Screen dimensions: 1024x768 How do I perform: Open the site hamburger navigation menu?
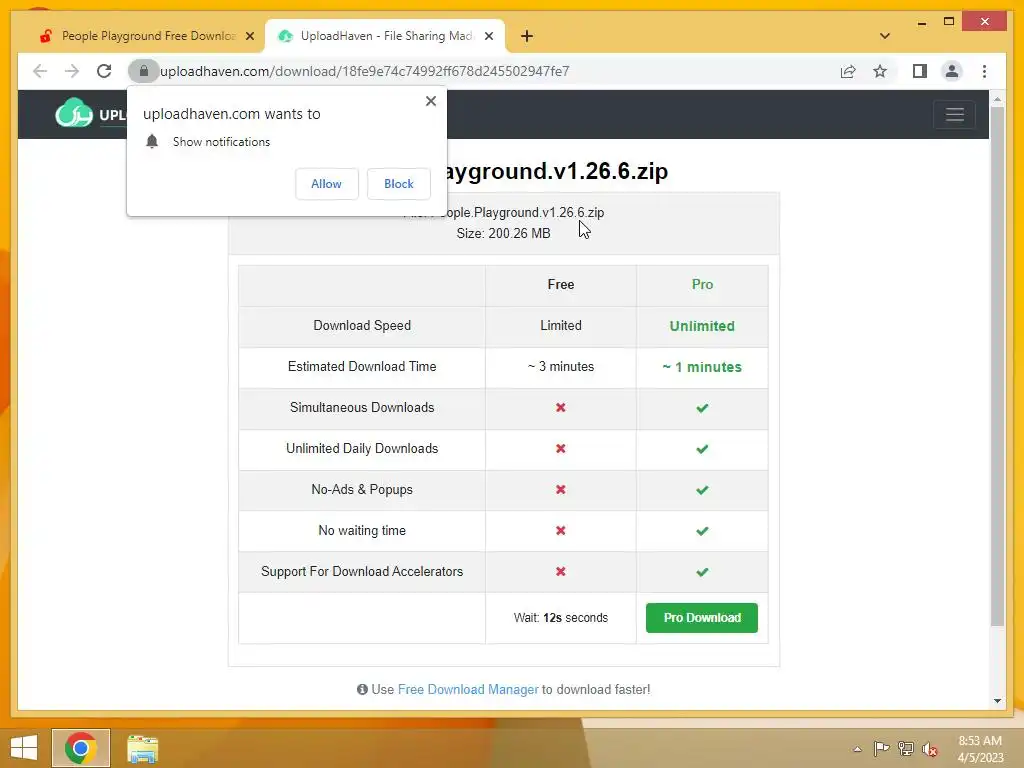[x=954, y=115]
